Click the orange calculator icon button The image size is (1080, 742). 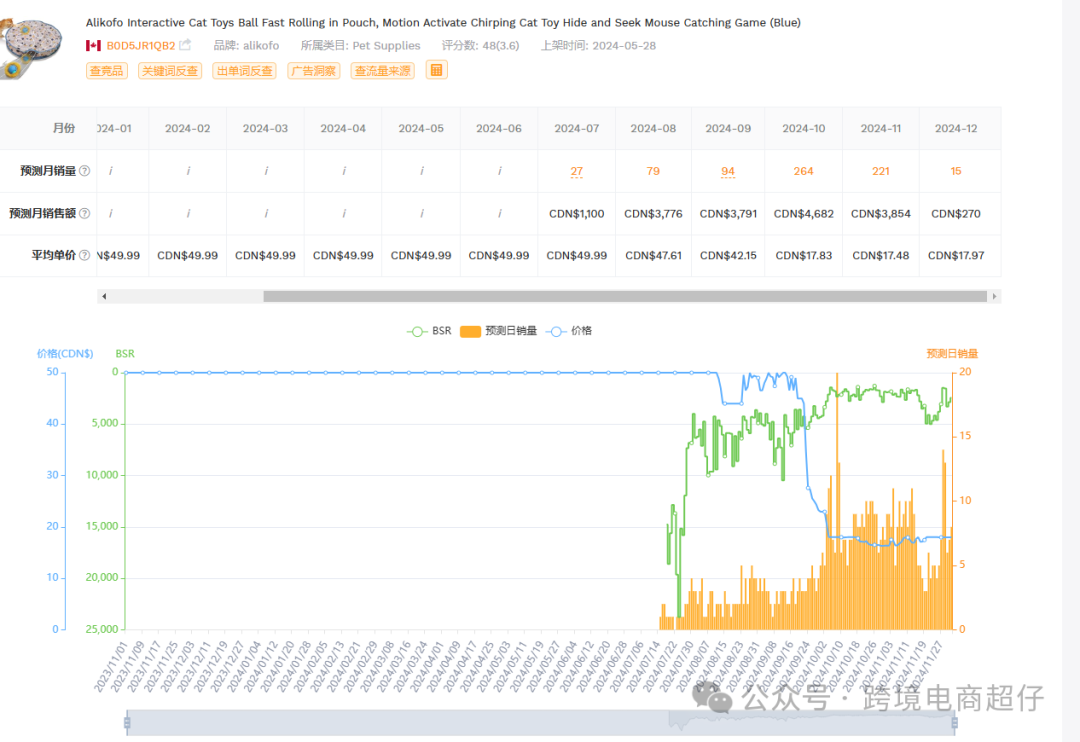tap(437, 70)
